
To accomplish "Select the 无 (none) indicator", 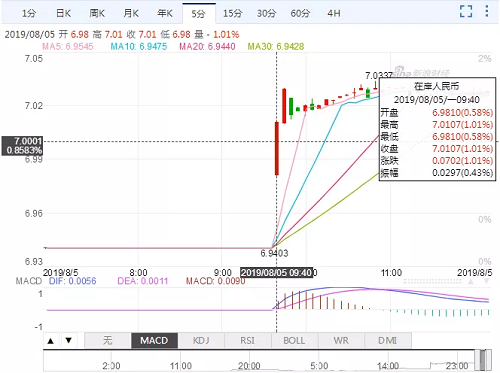I will [107, 341].
